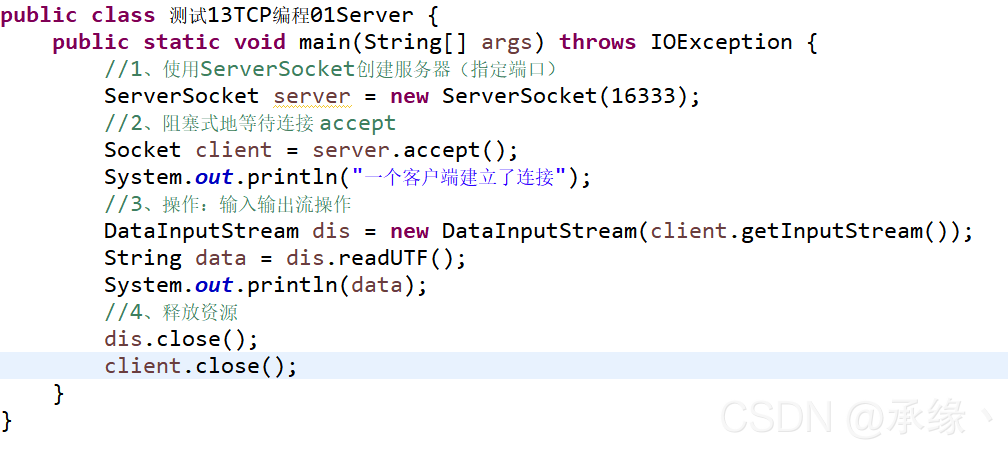Click the main method name

point(327,42)
